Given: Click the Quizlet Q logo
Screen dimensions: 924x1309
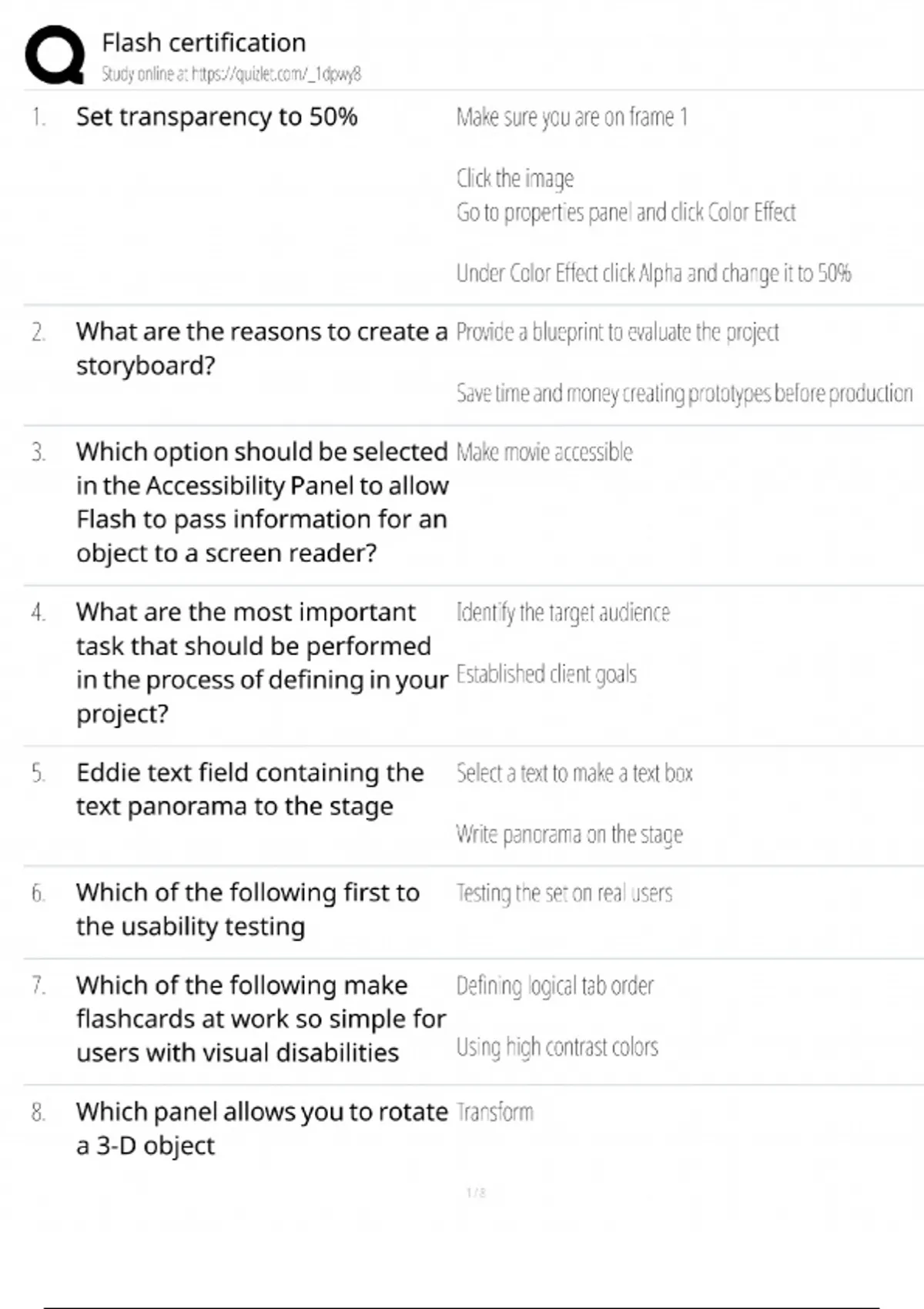Looking at the screenshot, I should tap(55, 54).
